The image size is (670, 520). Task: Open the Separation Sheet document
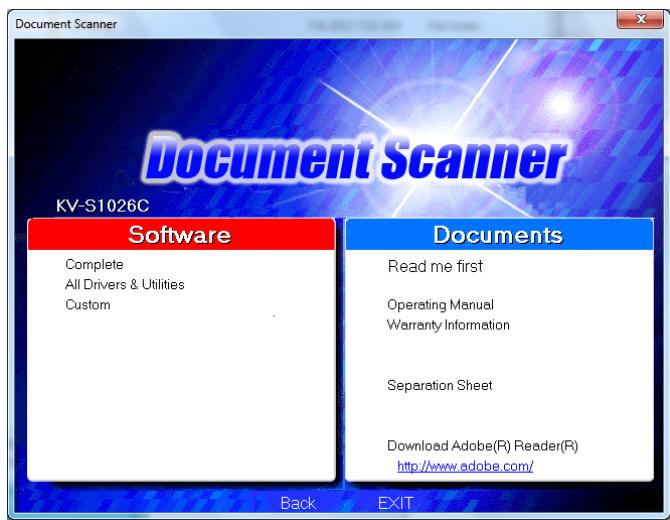(439, 385)
